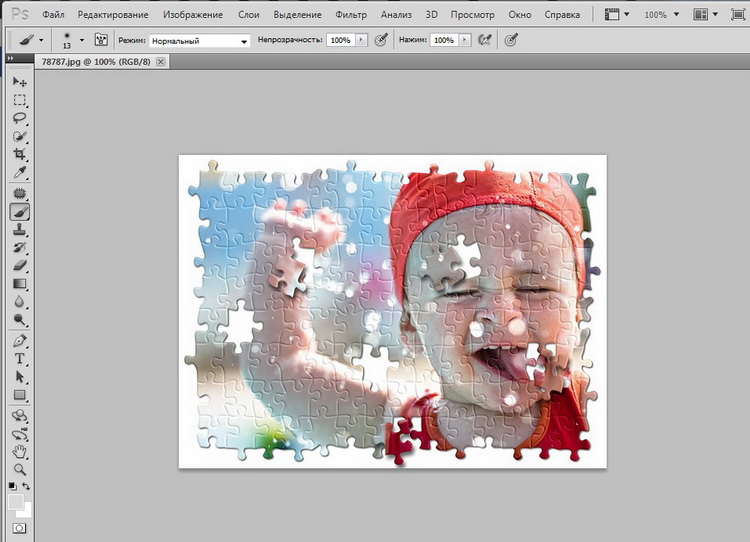
Task: Toggle tablet pressure control for opacity
Action: [380, 40]
